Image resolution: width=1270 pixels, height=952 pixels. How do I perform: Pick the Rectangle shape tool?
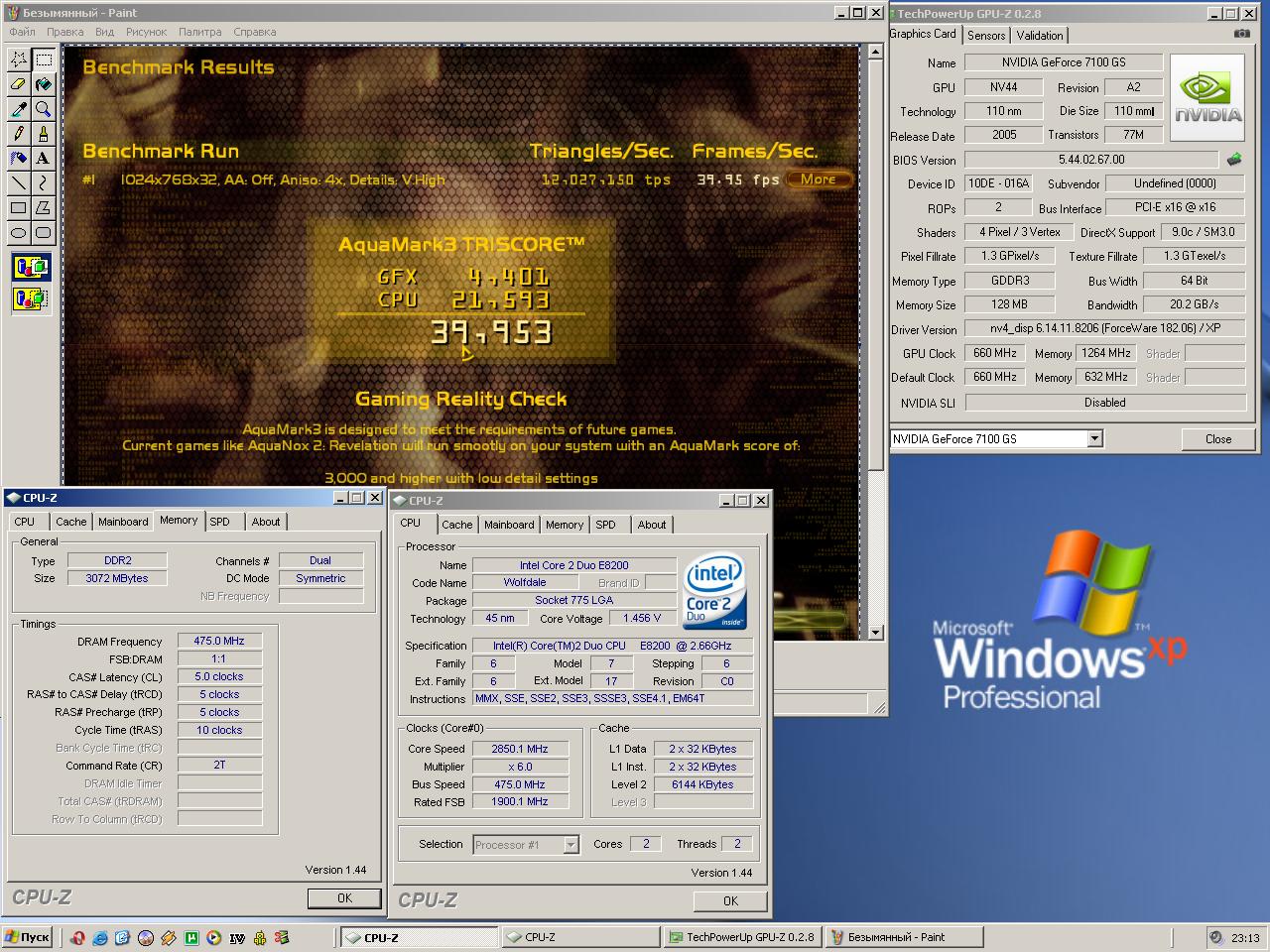19,208
